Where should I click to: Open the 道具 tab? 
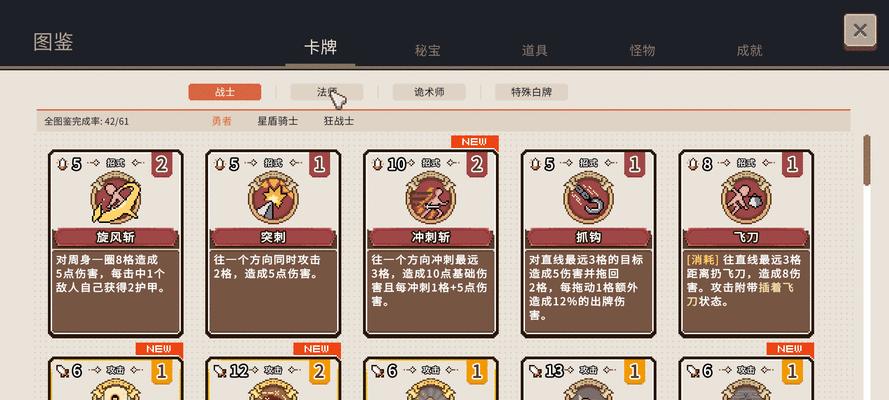[534, 50]
